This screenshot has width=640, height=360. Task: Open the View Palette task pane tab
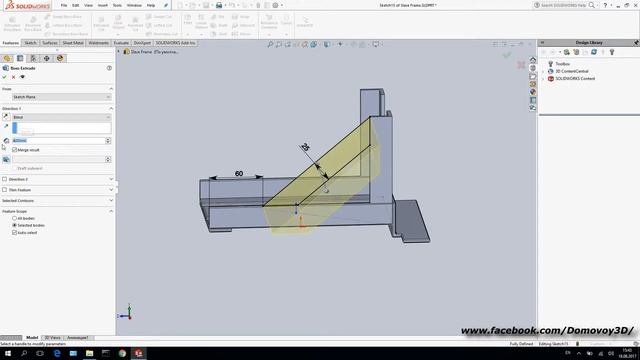[533, 84]
